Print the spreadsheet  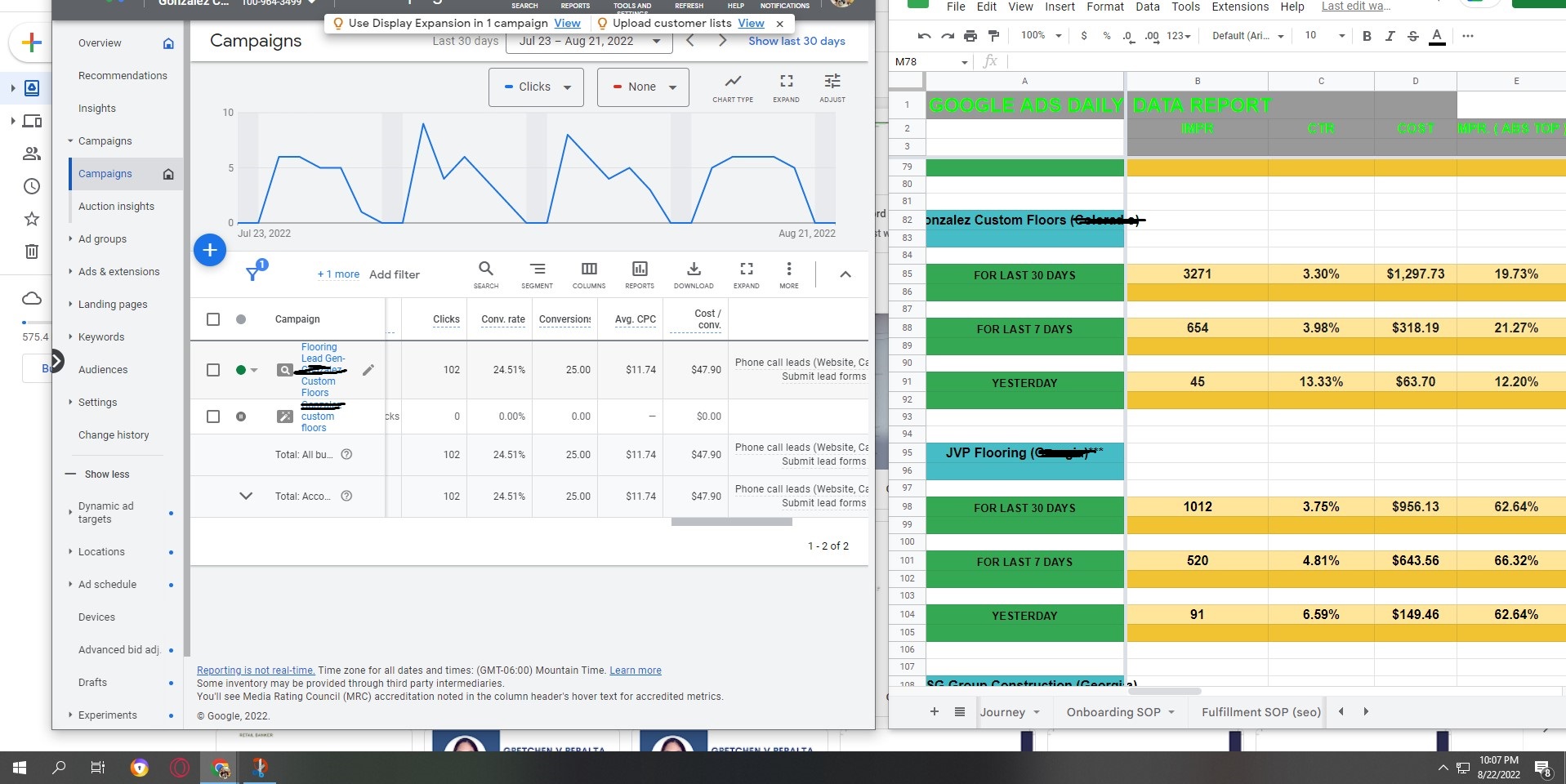tap(970, 36)
